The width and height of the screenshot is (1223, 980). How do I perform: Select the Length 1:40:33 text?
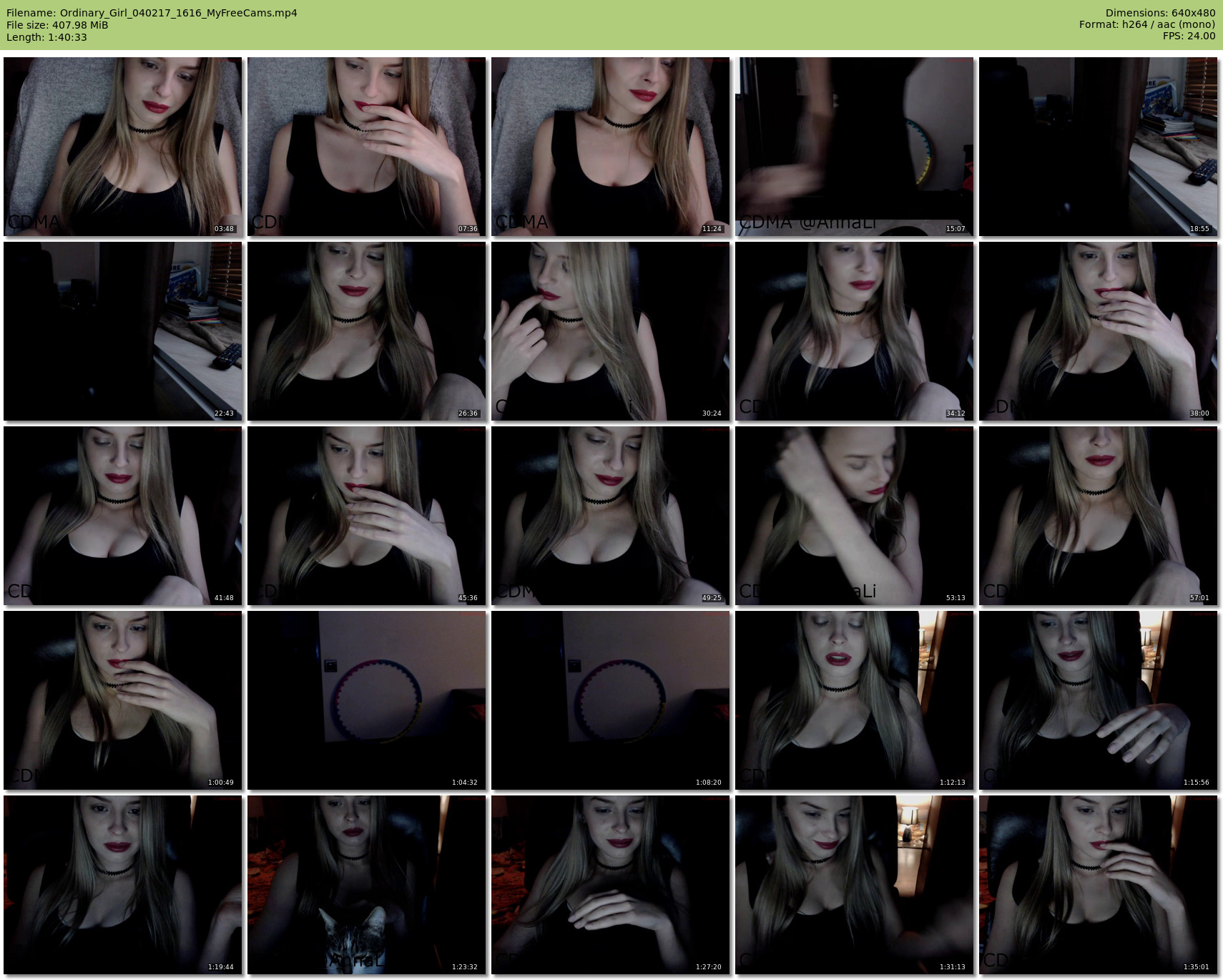(x=46, y=37)
